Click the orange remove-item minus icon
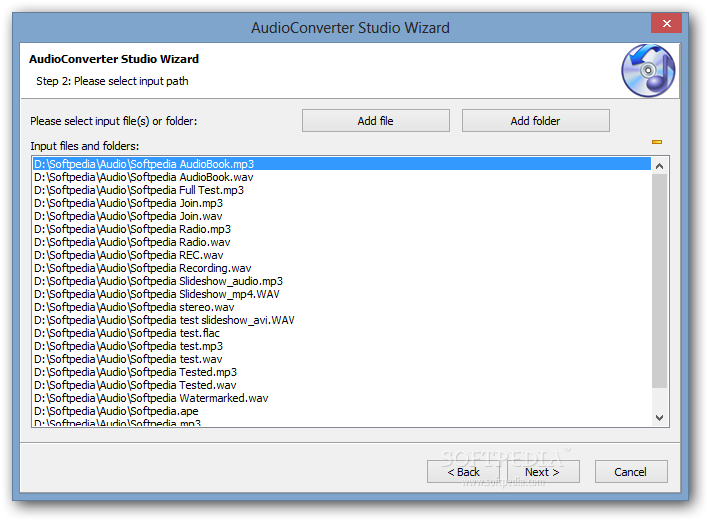 point(657,142)
